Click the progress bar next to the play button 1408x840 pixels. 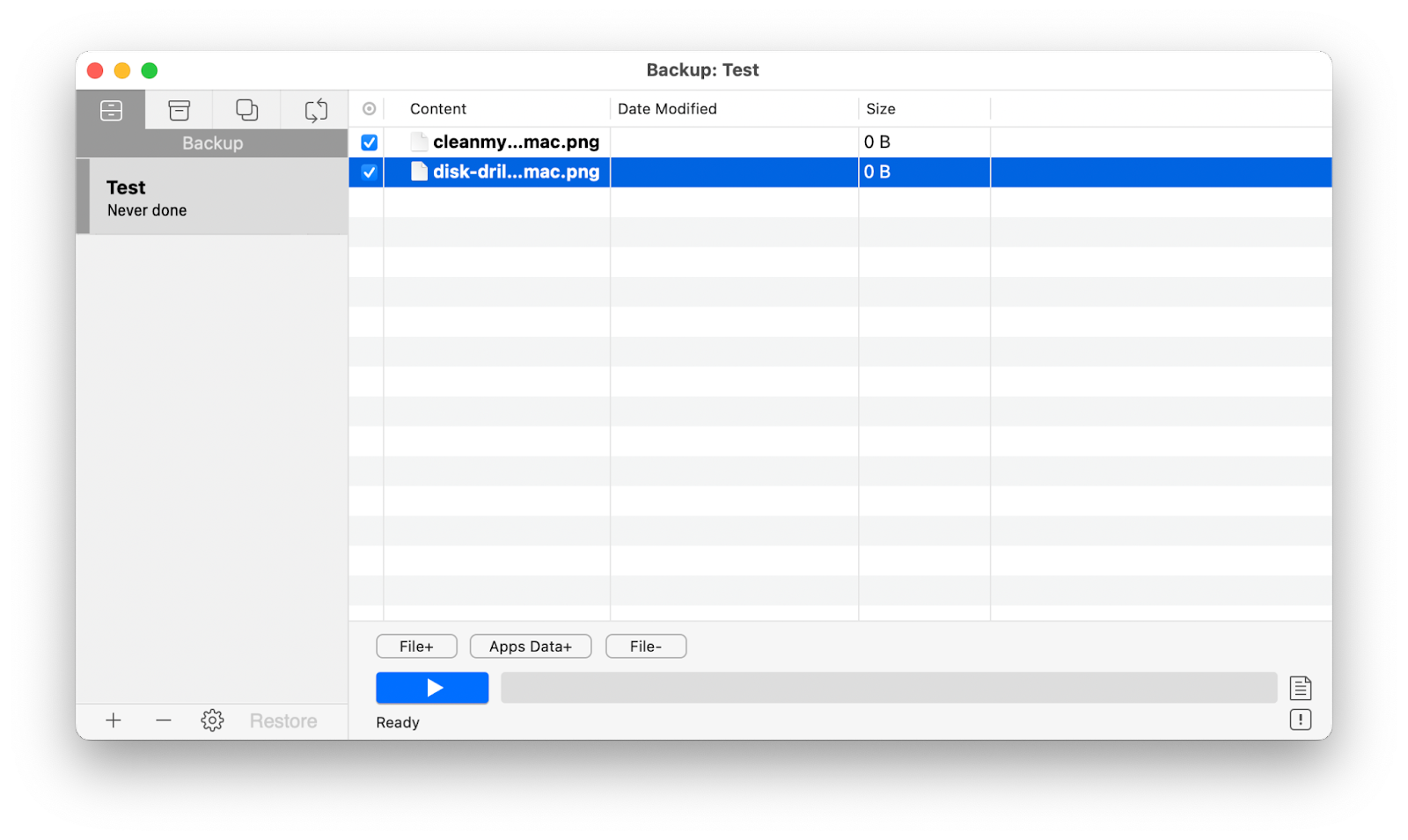coord(889,688)
